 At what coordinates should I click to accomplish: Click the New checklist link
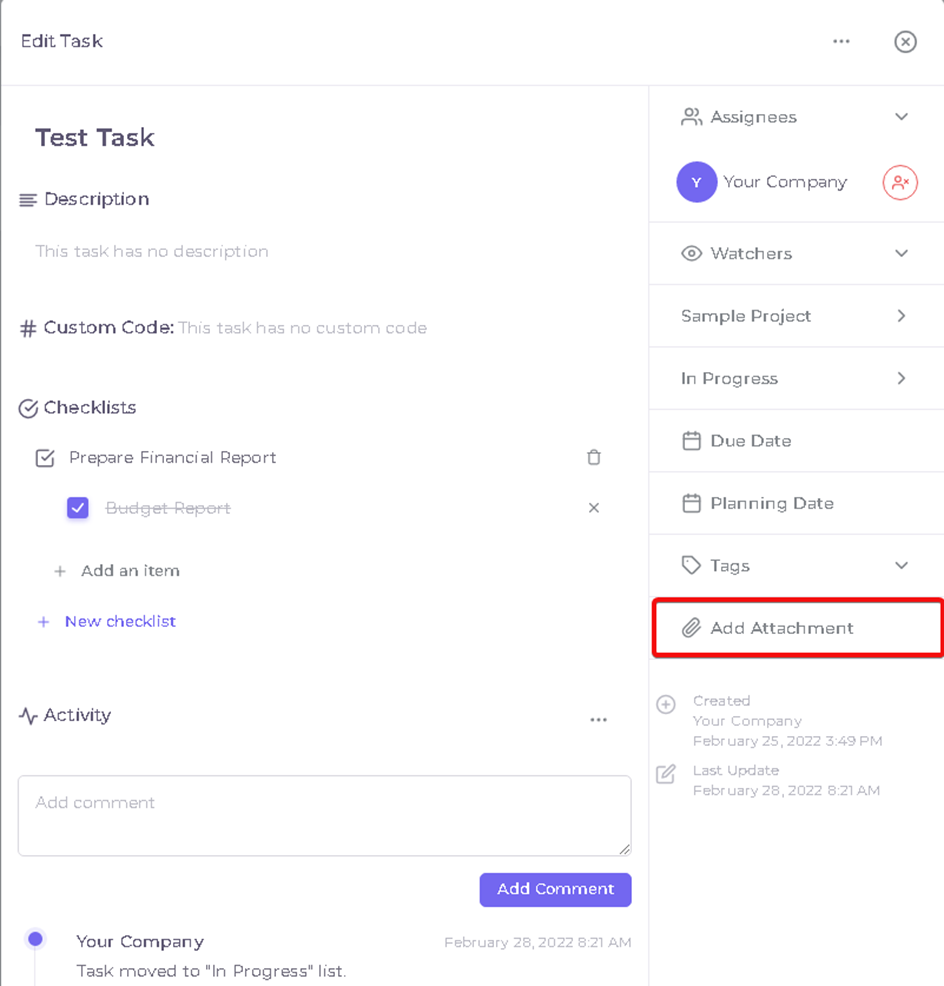coord(120,621)
